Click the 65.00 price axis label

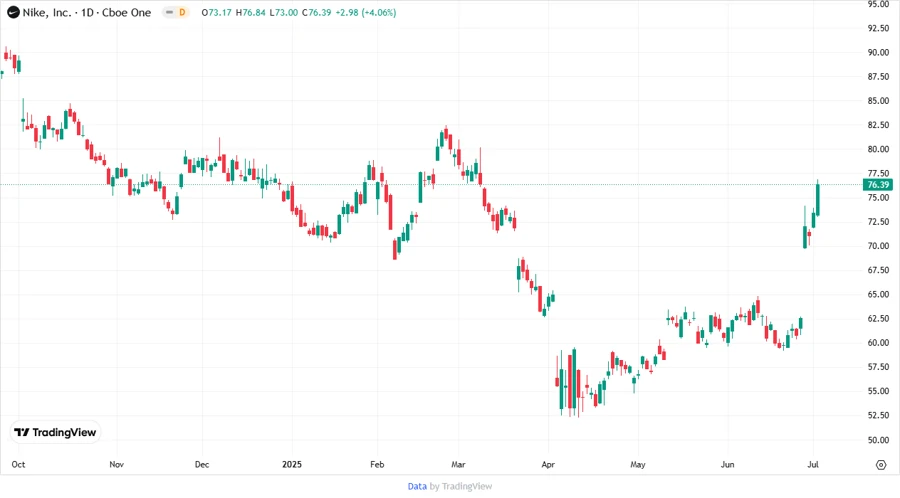[x=878, y=294]
